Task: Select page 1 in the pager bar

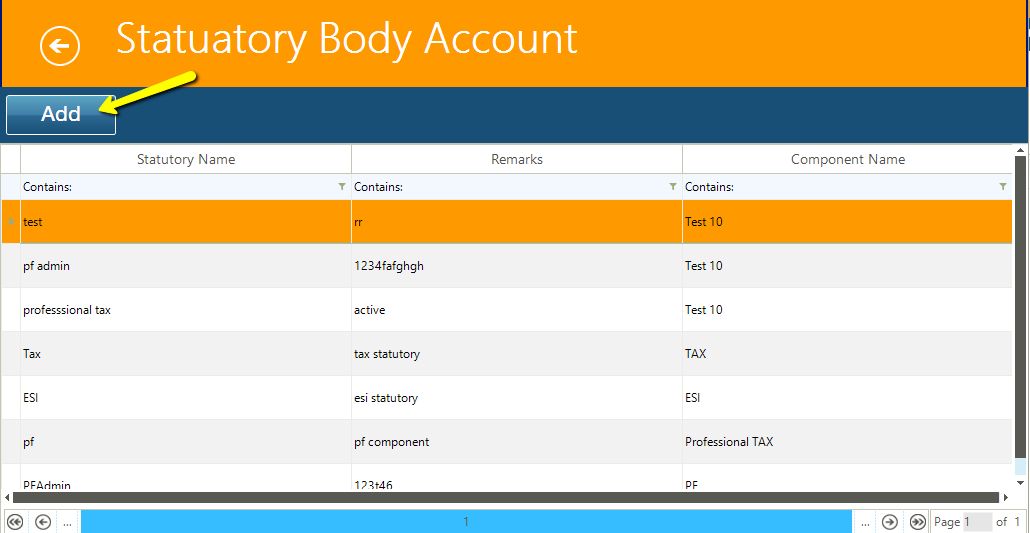Action: (x=466, y=522)
